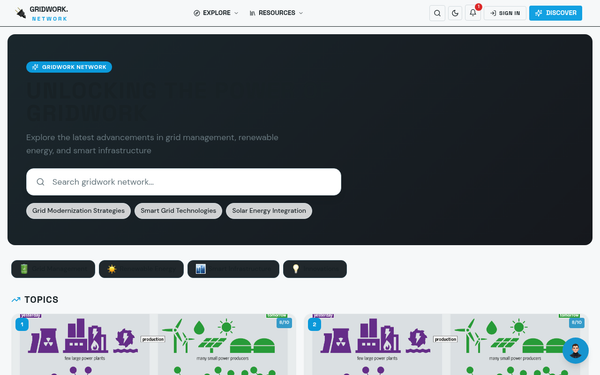This screenshot has height=375, width=600.
Task: Click the red notification count badge
Action: (x=478, y=7)
